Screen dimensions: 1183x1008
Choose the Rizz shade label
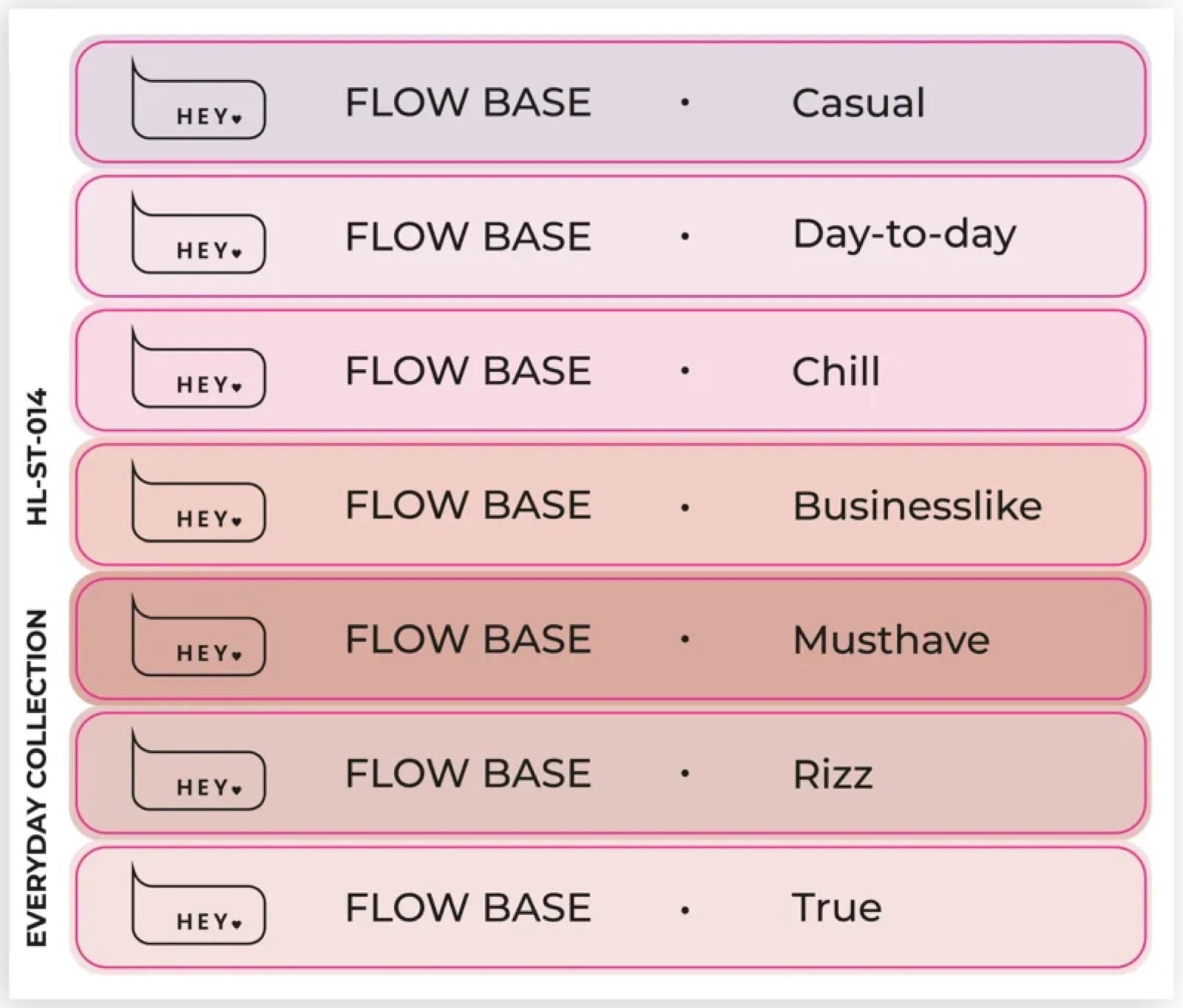point(833,774)
